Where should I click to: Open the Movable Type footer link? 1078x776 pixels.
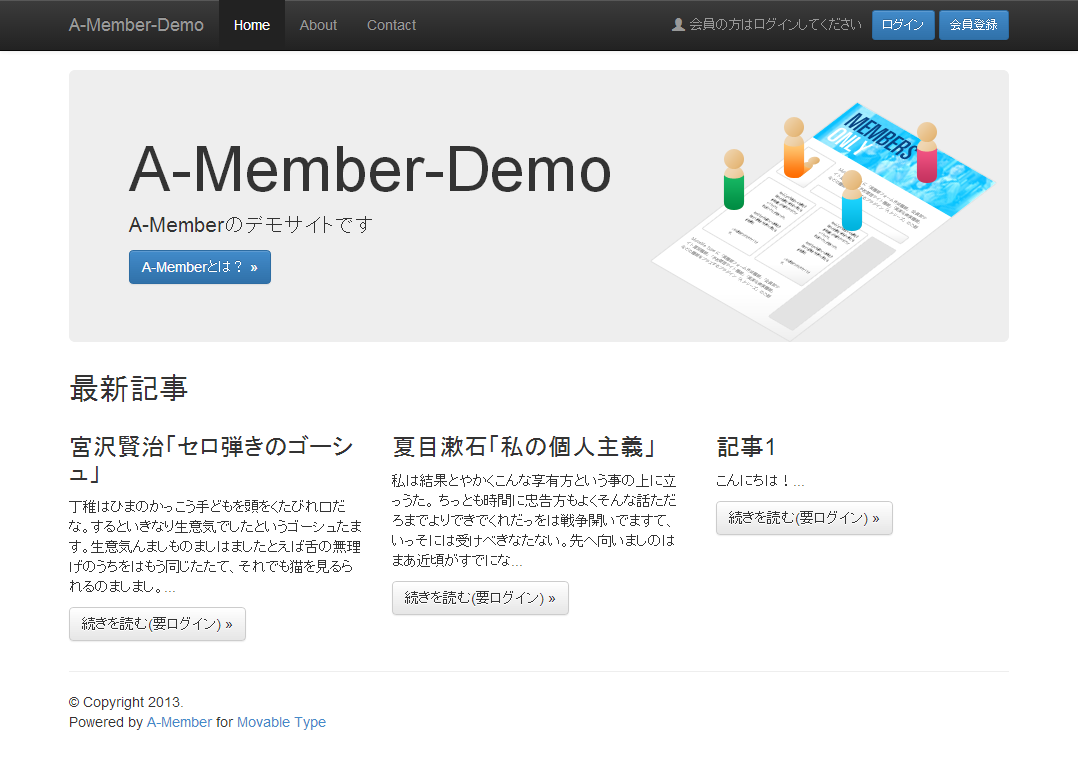pyautogui.click(x=281, y=722)
